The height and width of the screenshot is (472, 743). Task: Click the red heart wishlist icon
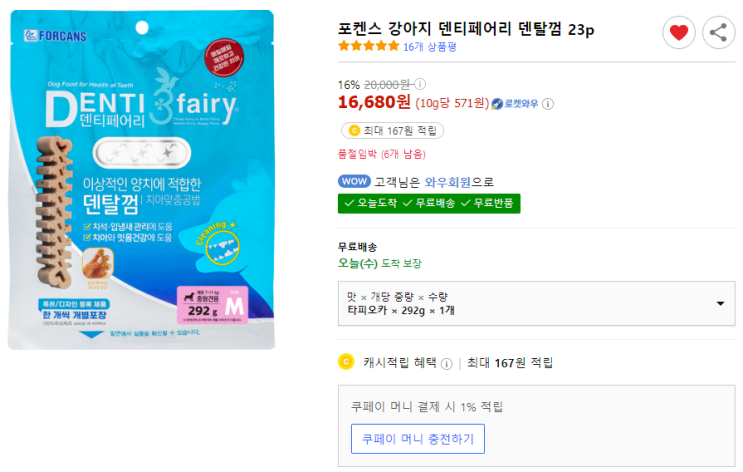679,33
